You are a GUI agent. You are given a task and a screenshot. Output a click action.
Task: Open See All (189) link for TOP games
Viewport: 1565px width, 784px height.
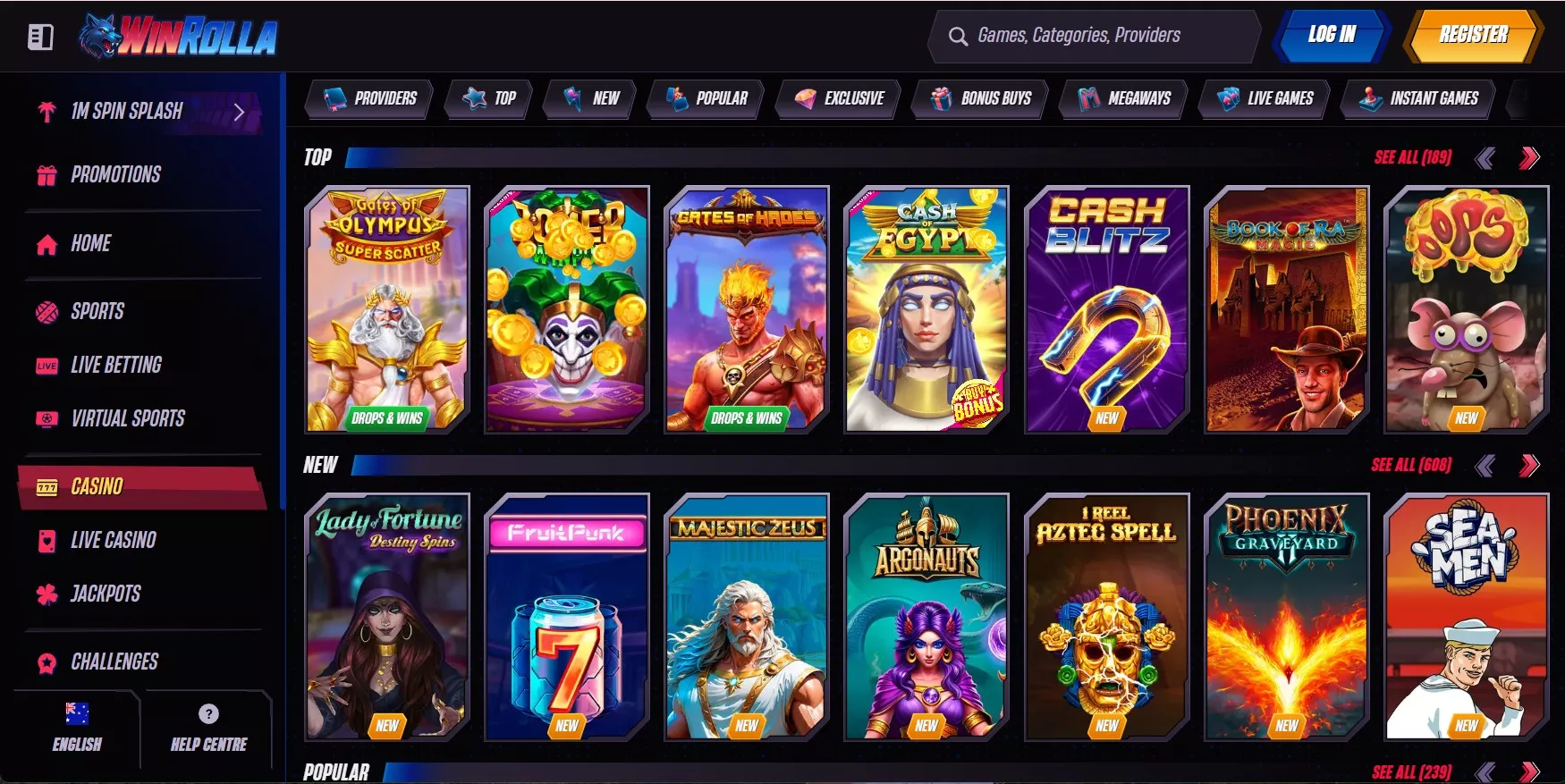(1413, 158)
